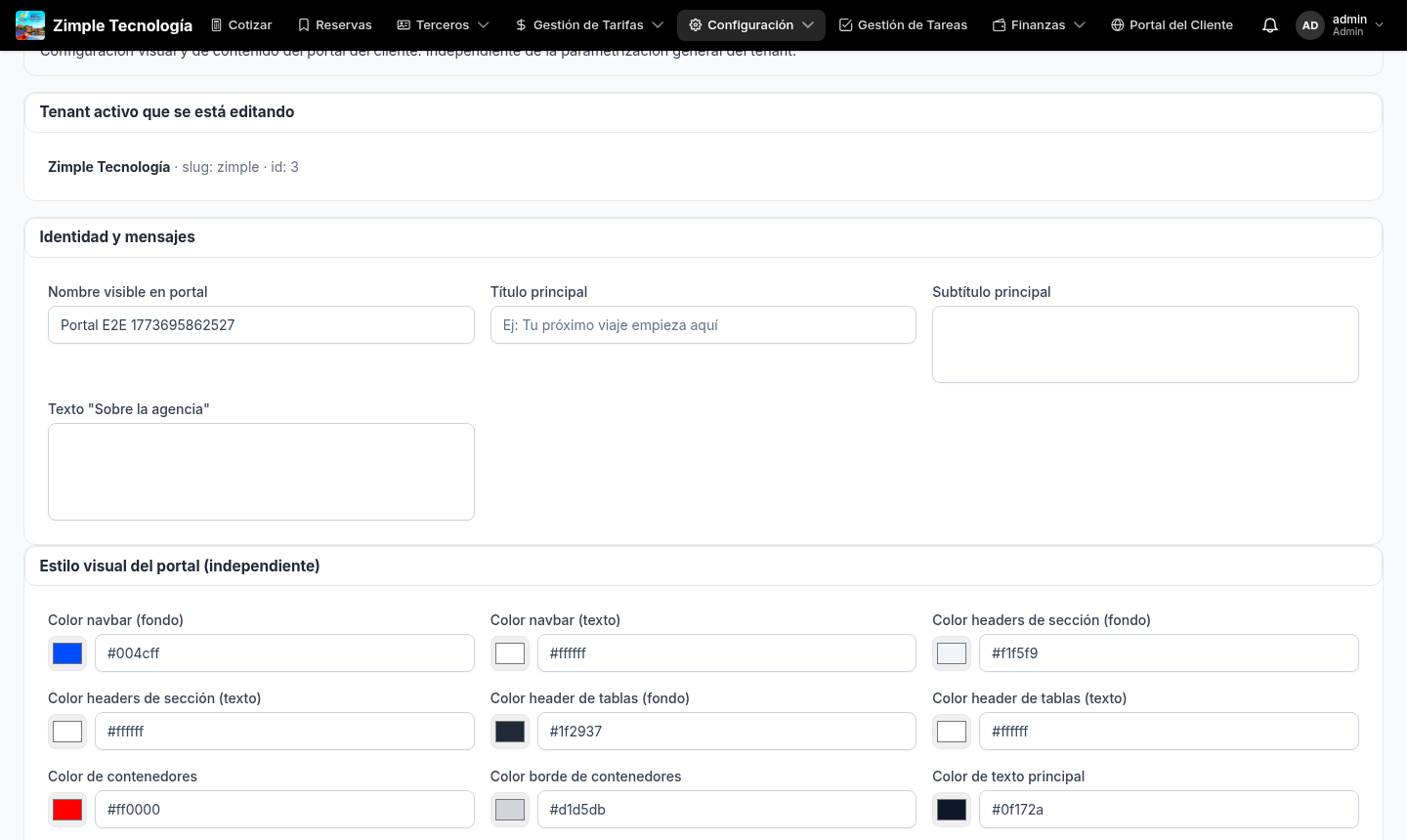Expand the admin account menu
This screenshot has height=840, width=1407.
[1379, 24]
